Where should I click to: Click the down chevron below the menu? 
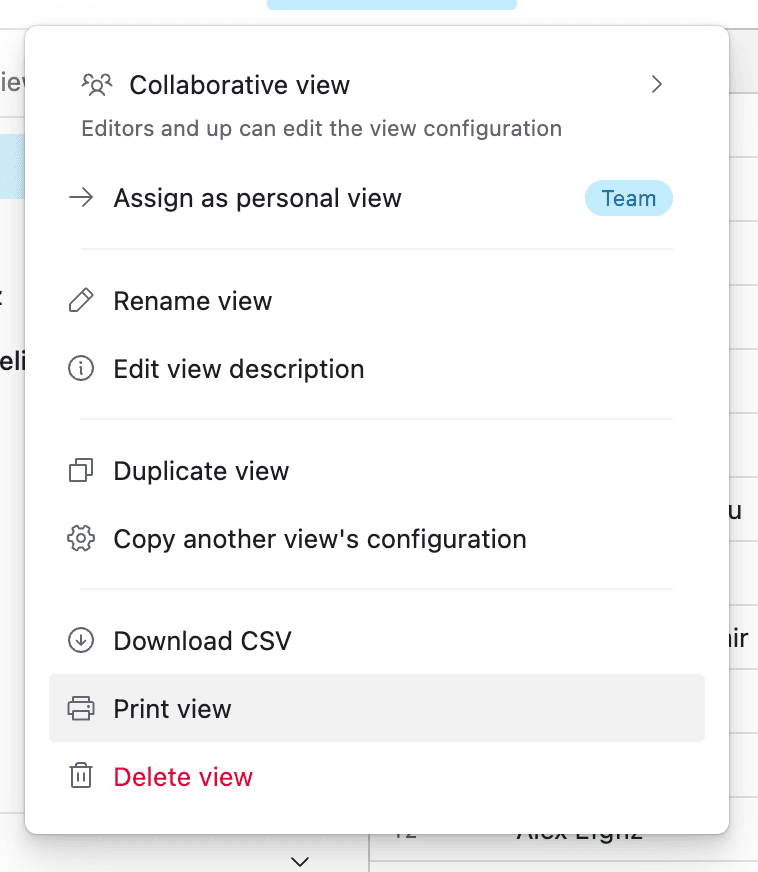click(299, 860)
